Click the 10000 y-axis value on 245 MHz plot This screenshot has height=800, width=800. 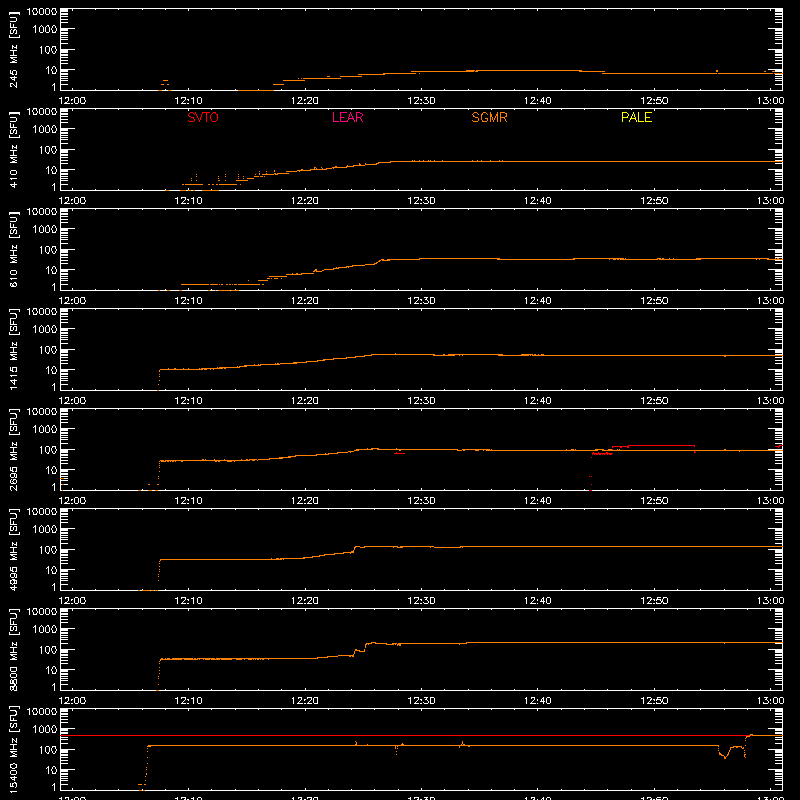tap(42, 12)
